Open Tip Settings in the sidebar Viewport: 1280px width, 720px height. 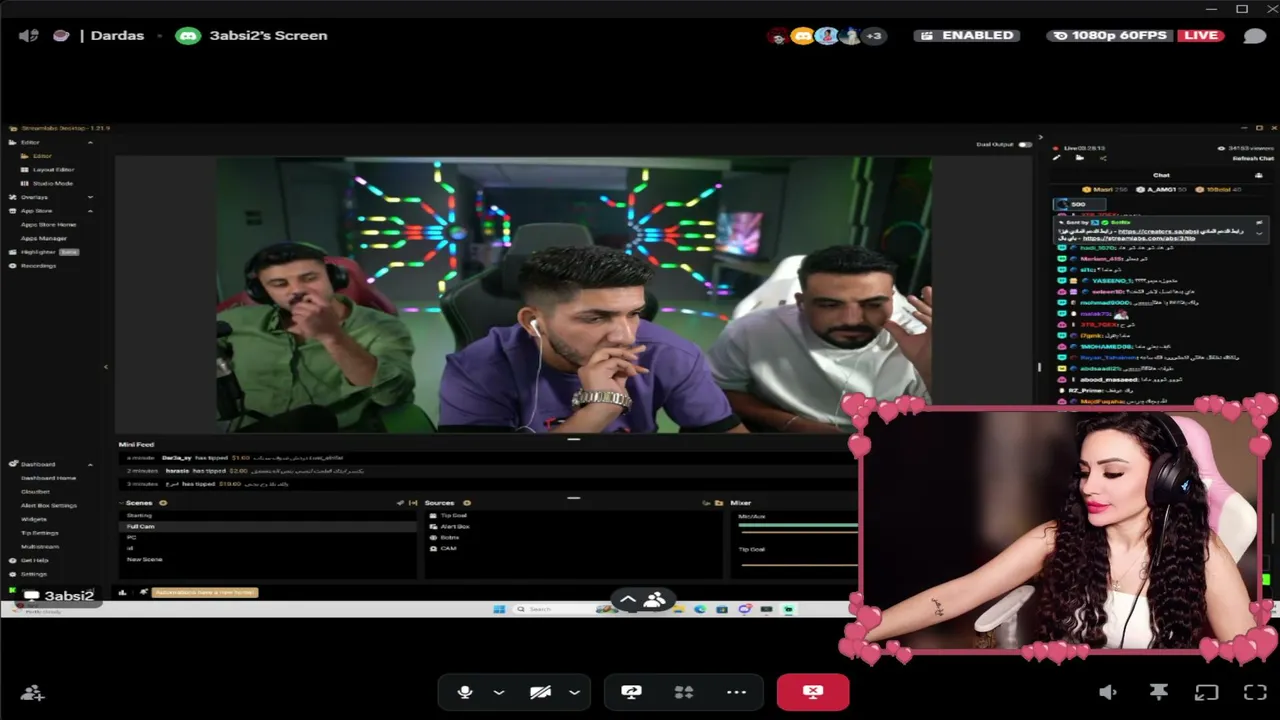coord(40,533)
